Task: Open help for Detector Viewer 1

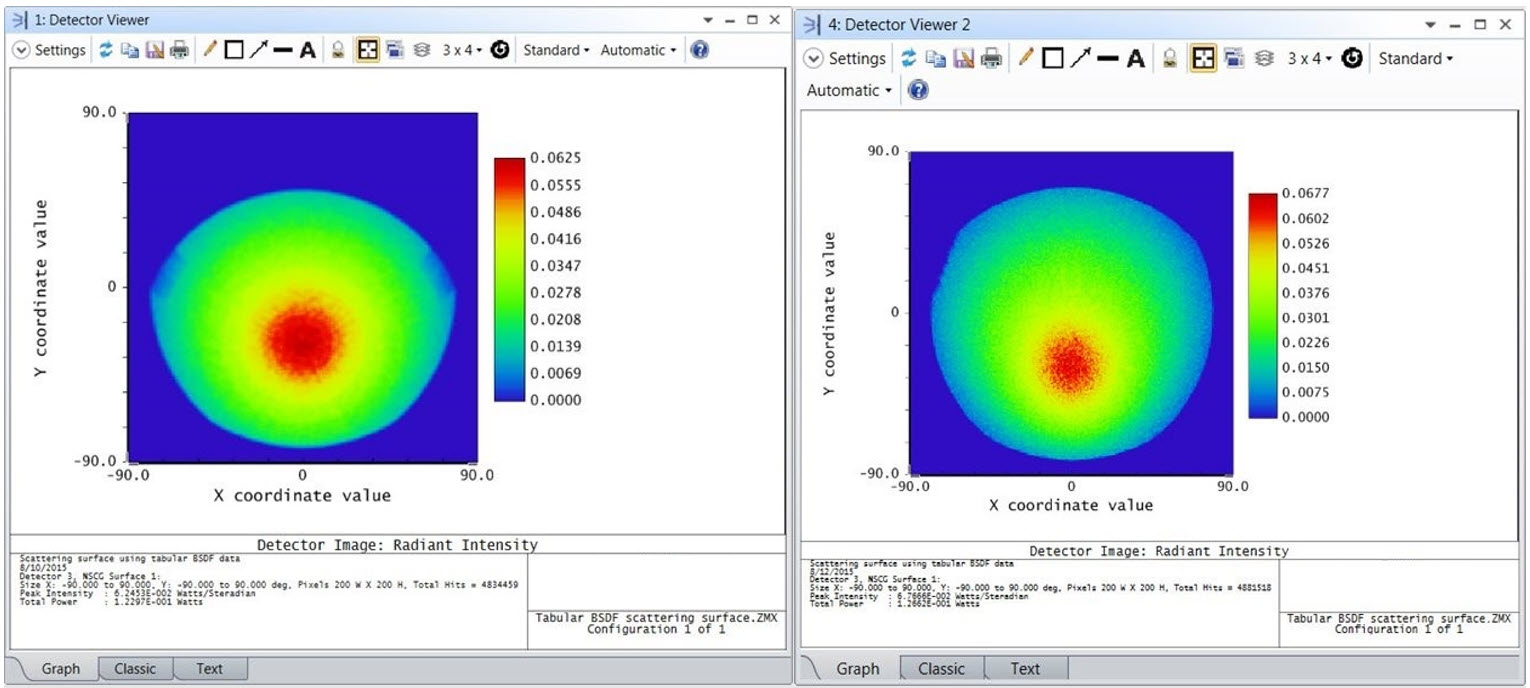Action: (700, 50)
